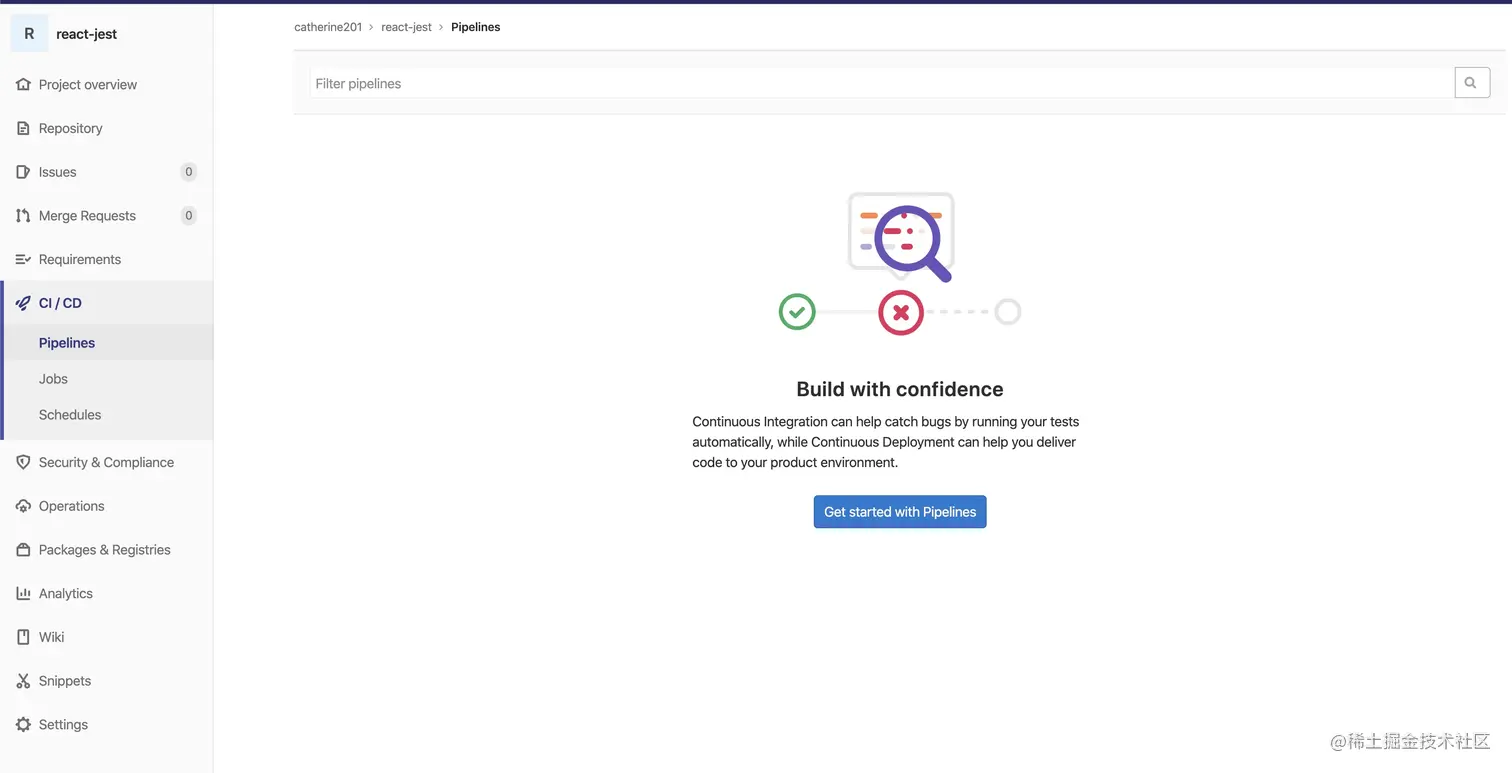Open Schedules in the CI/CD submenu
The height and width of the screenshot is (773, 1512).
(x=70, y=415)
